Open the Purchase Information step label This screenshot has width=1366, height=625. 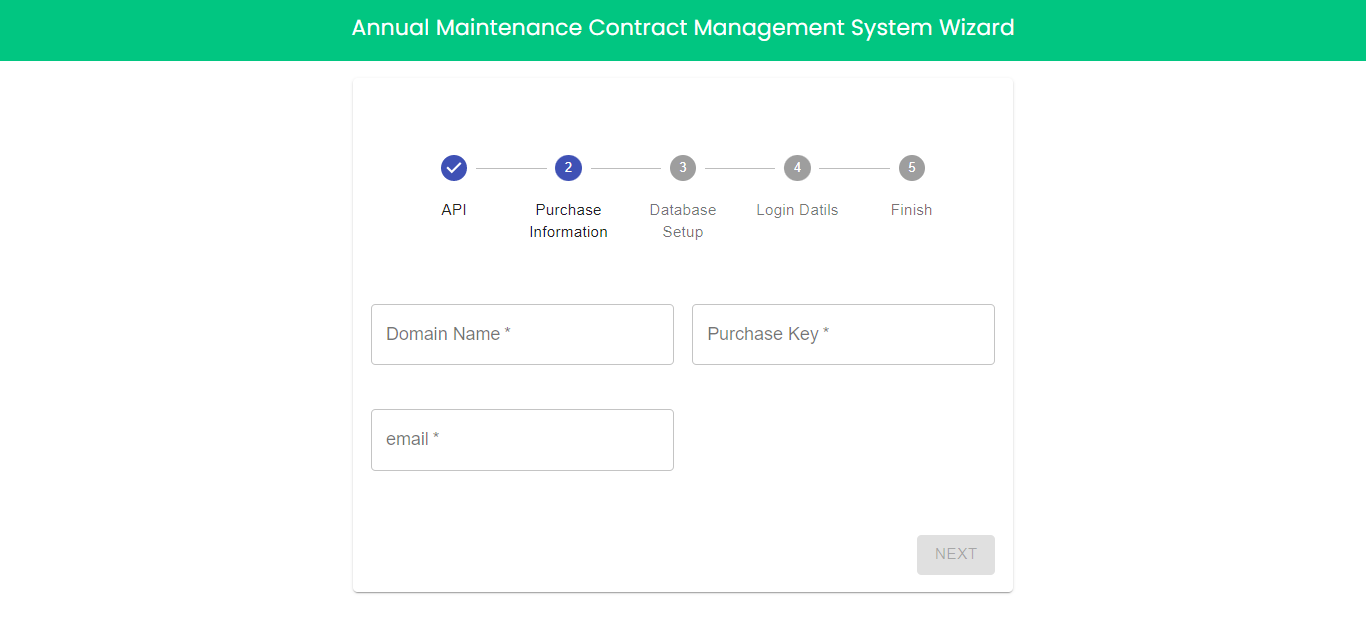coord(568,221)
